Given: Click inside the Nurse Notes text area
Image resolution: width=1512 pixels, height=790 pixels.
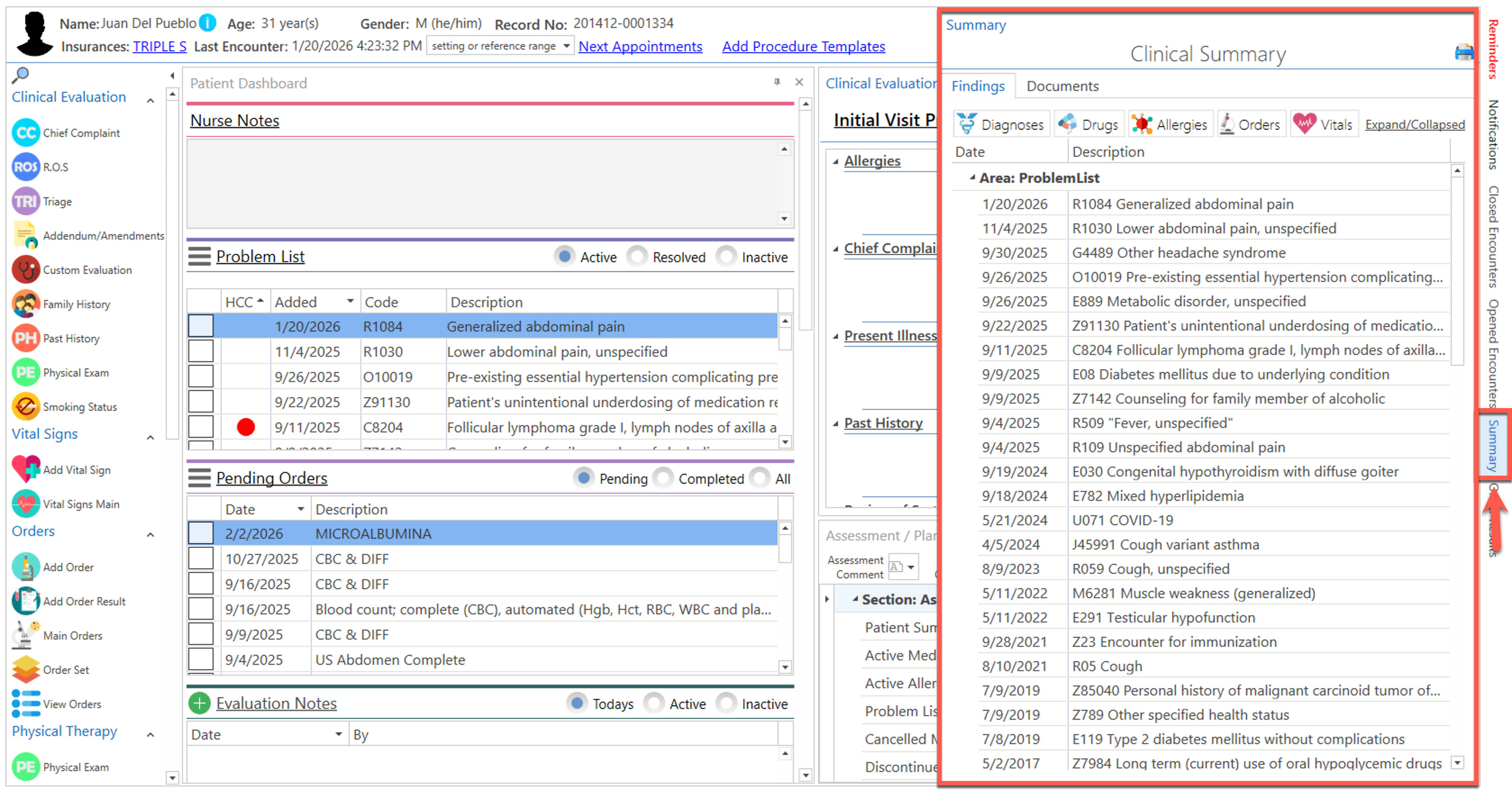Looking at the screenshot, I should click(481, 183).
